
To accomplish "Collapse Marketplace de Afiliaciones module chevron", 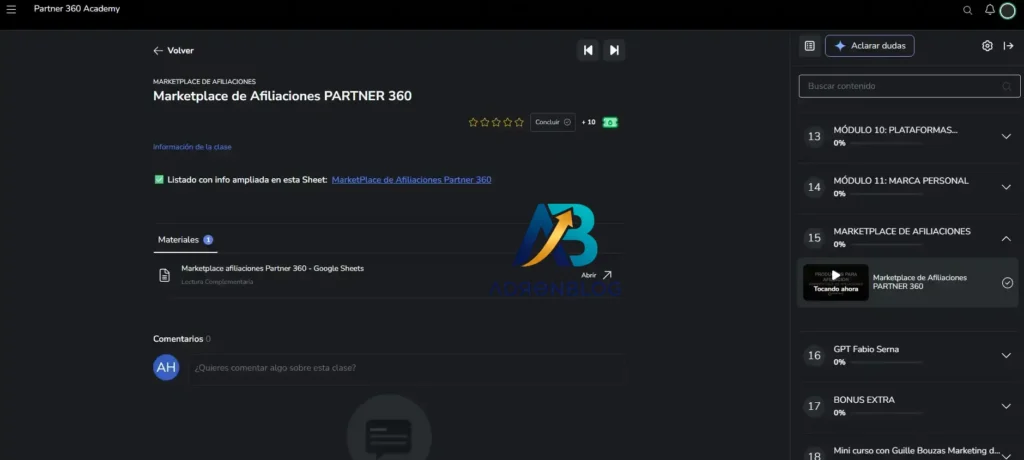I will tap(1006, 238).
